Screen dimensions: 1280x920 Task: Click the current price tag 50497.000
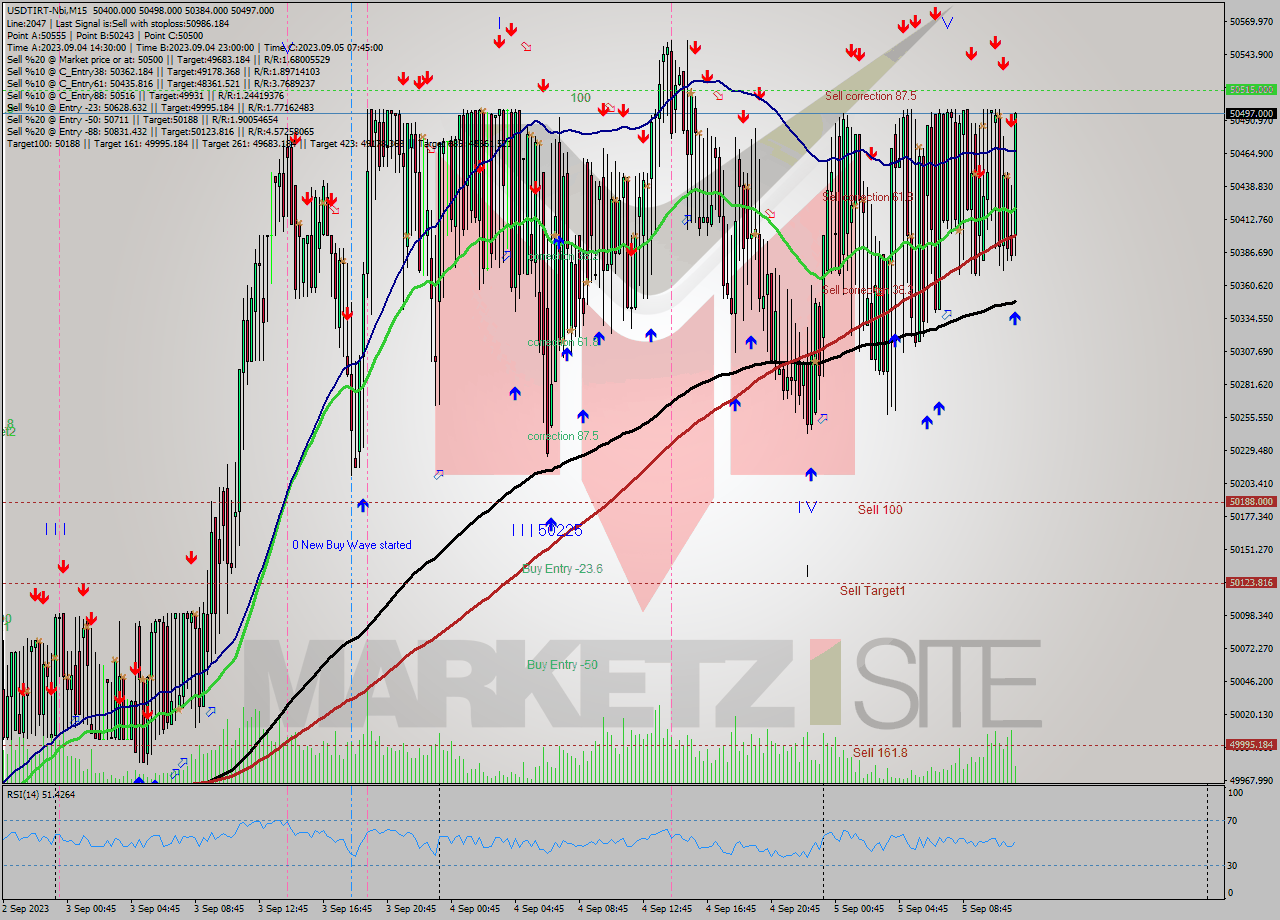click(x=1251, y=113)
